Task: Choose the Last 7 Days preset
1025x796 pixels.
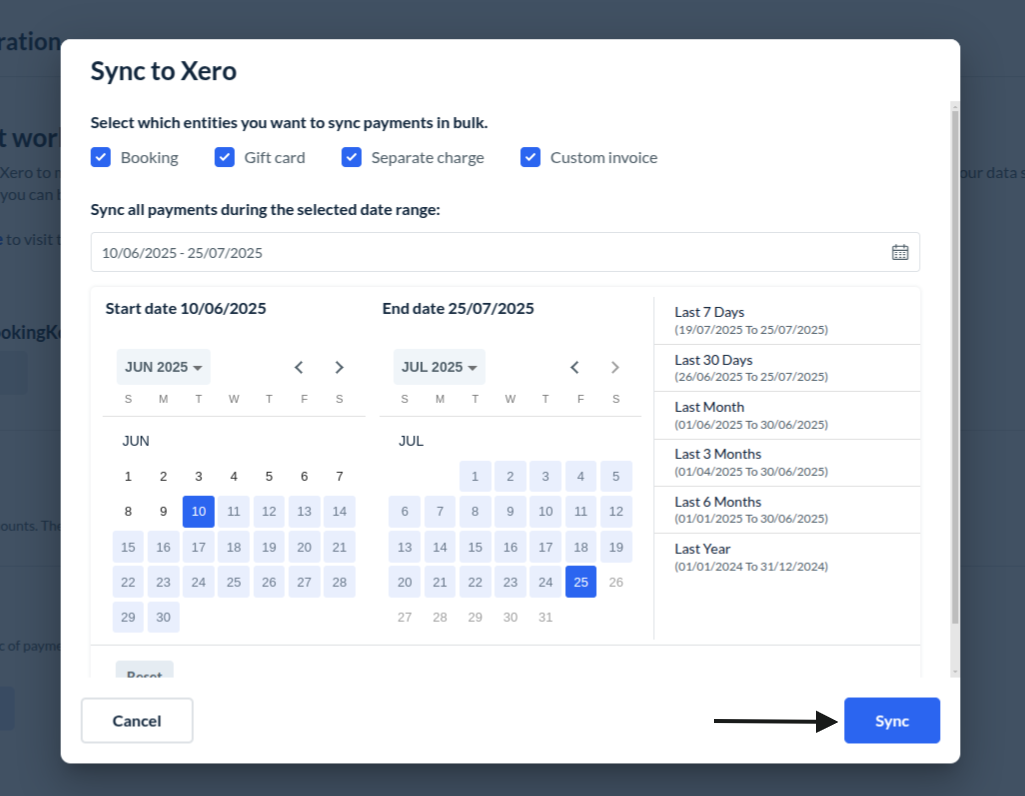Action: pyautogui.click(x=787, y=321)
